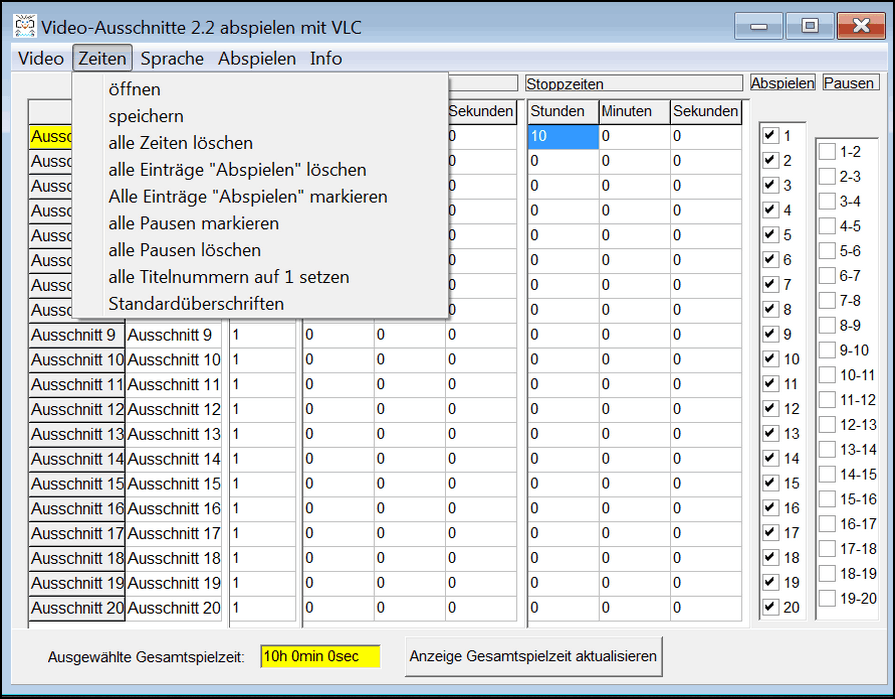Toggle Abspielen checkbox 10
This screenshot has height=699, width=895.
(x=770, y=359)
